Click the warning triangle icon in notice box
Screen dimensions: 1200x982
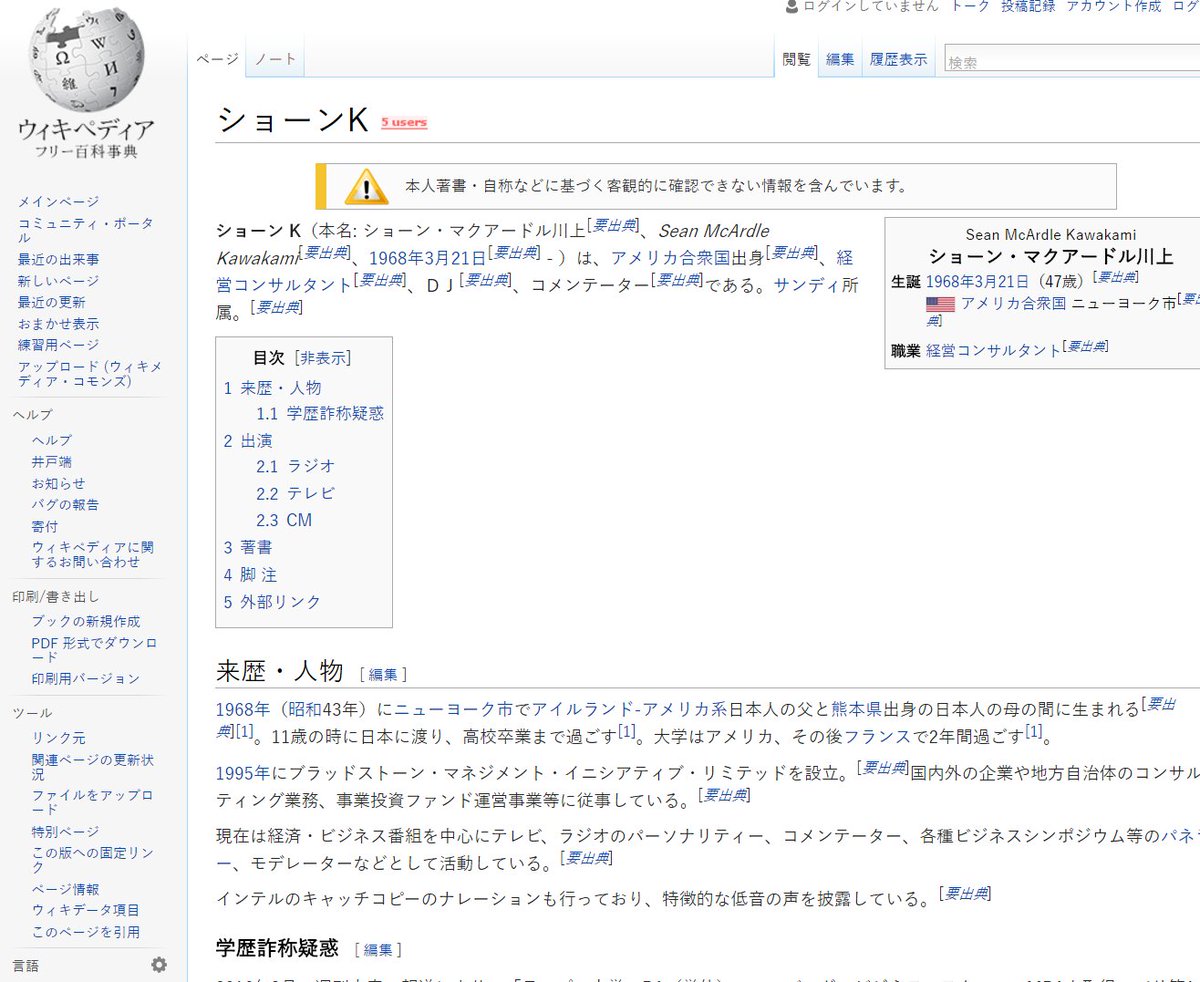pos(366,186)
